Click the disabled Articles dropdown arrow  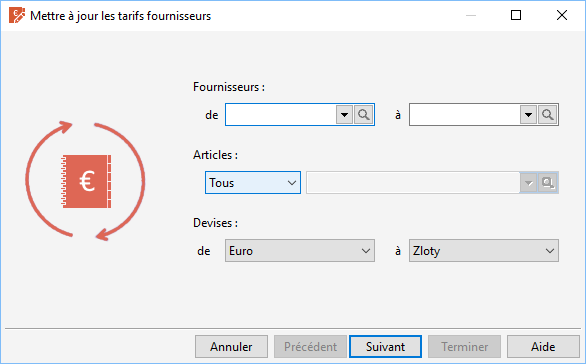coord(528,183)
